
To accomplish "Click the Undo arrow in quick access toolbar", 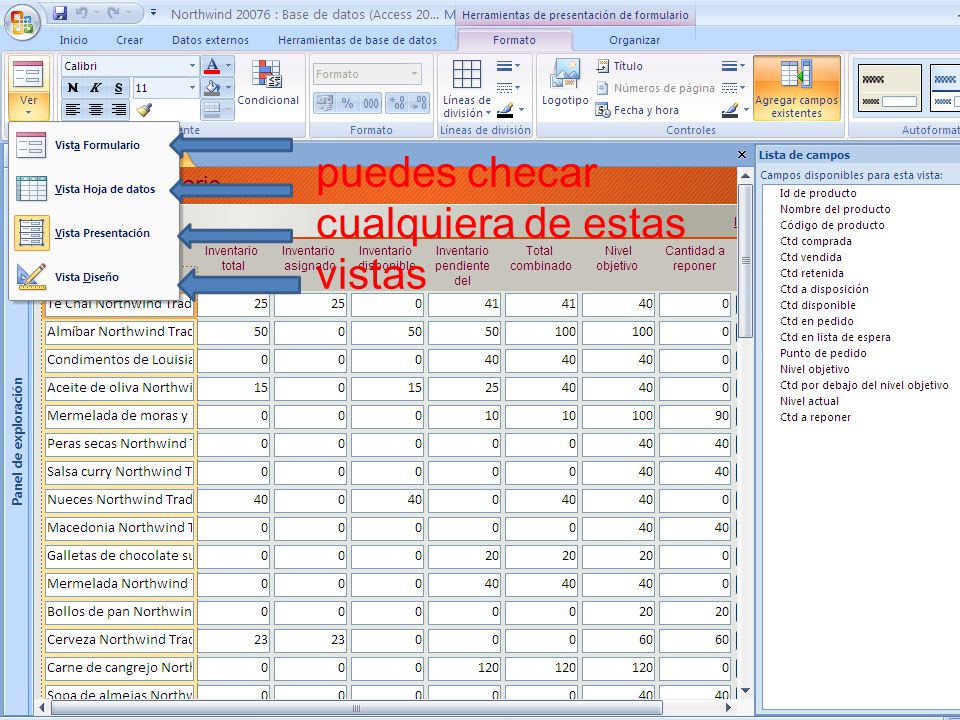I will point(81,13).
